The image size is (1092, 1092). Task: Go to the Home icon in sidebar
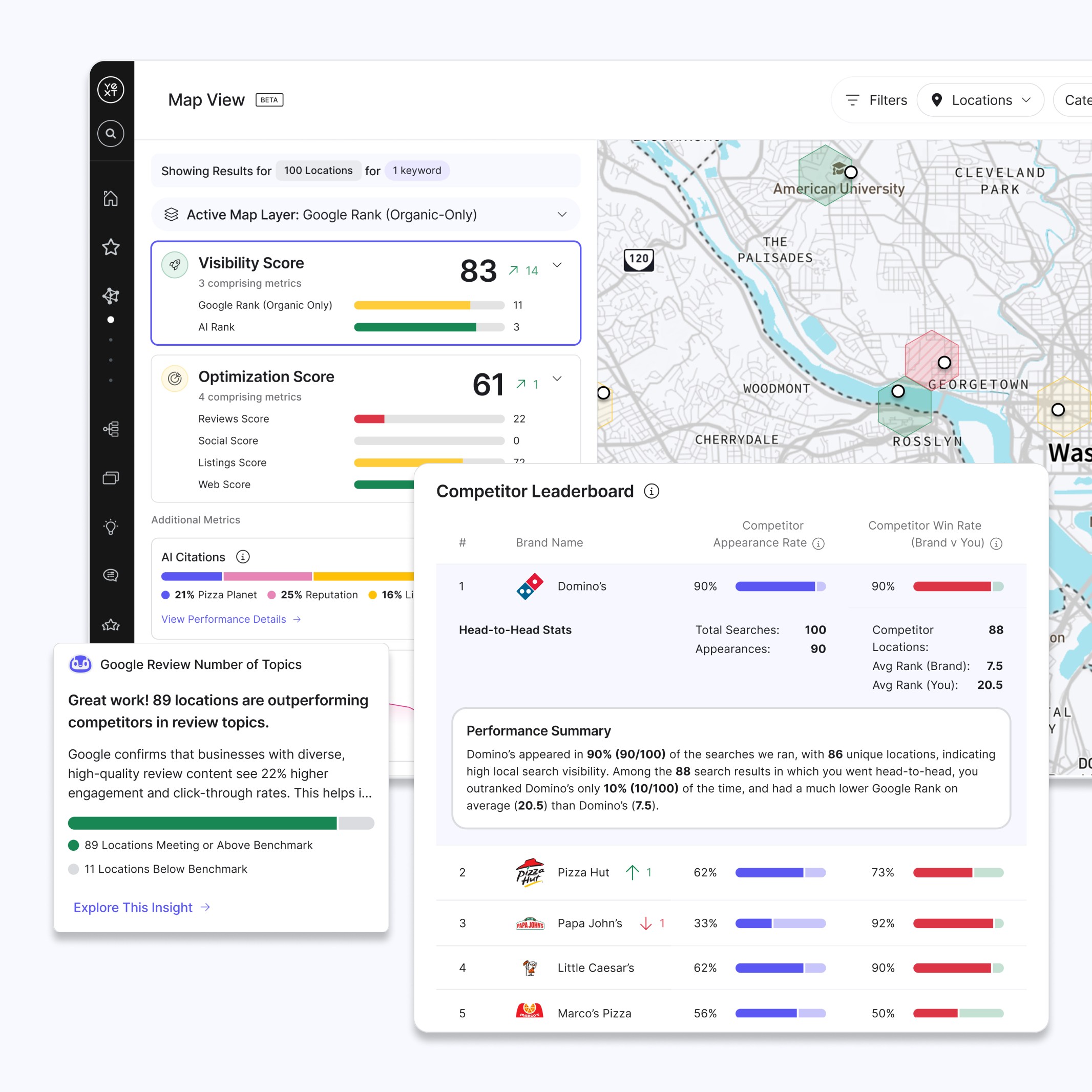click(x=111, y=198)
